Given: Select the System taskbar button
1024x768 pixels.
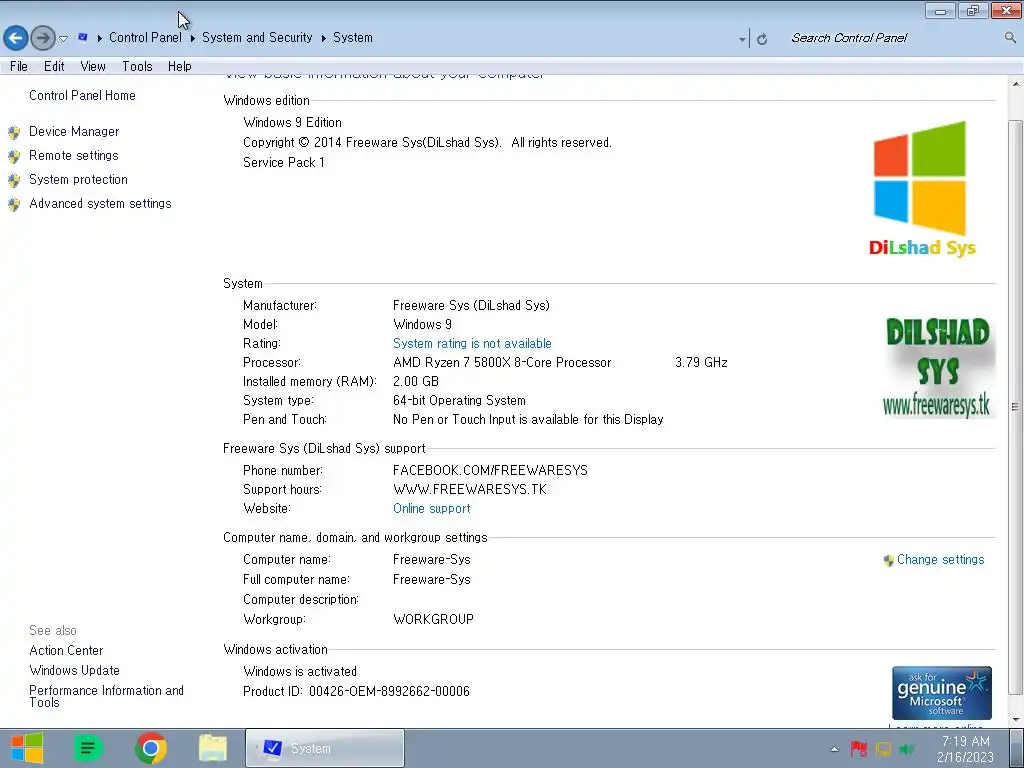Looking at the screenshot, I should pos(325,748).
